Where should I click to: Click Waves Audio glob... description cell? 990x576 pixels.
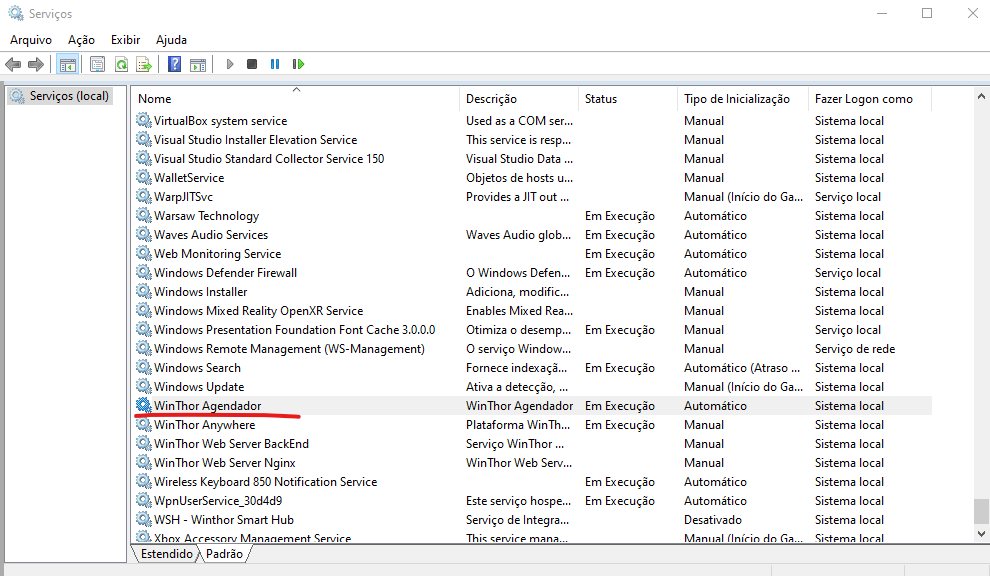point(518,234)
